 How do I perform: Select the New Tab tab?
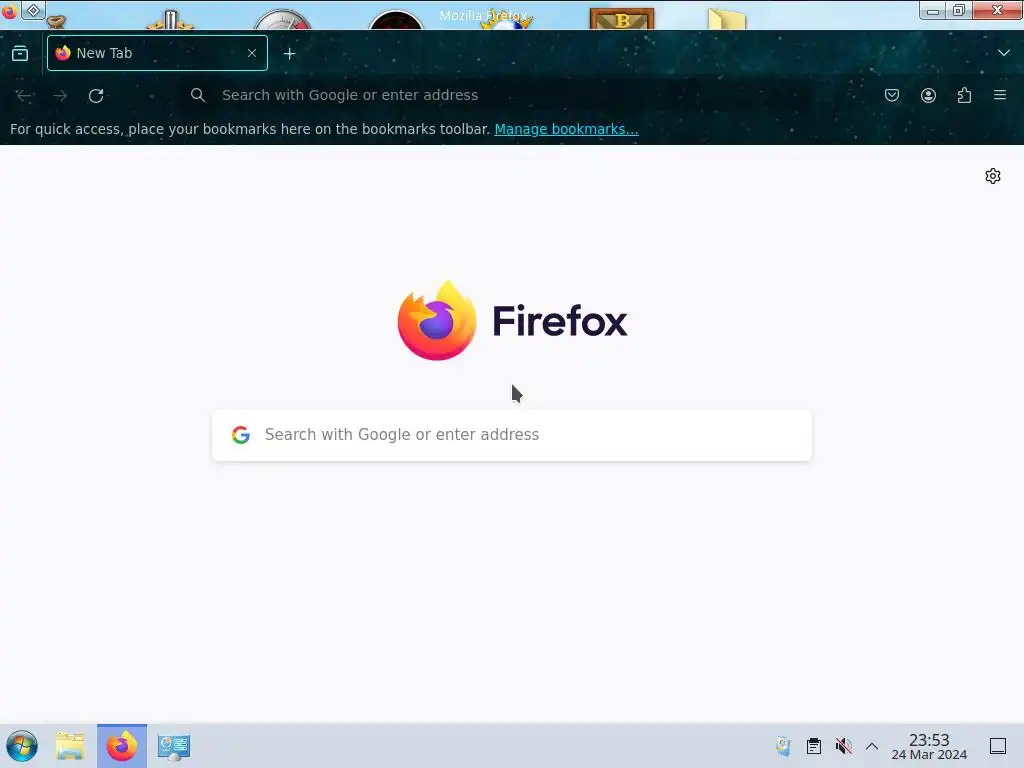pyautogui.click(x=157, y=53)
